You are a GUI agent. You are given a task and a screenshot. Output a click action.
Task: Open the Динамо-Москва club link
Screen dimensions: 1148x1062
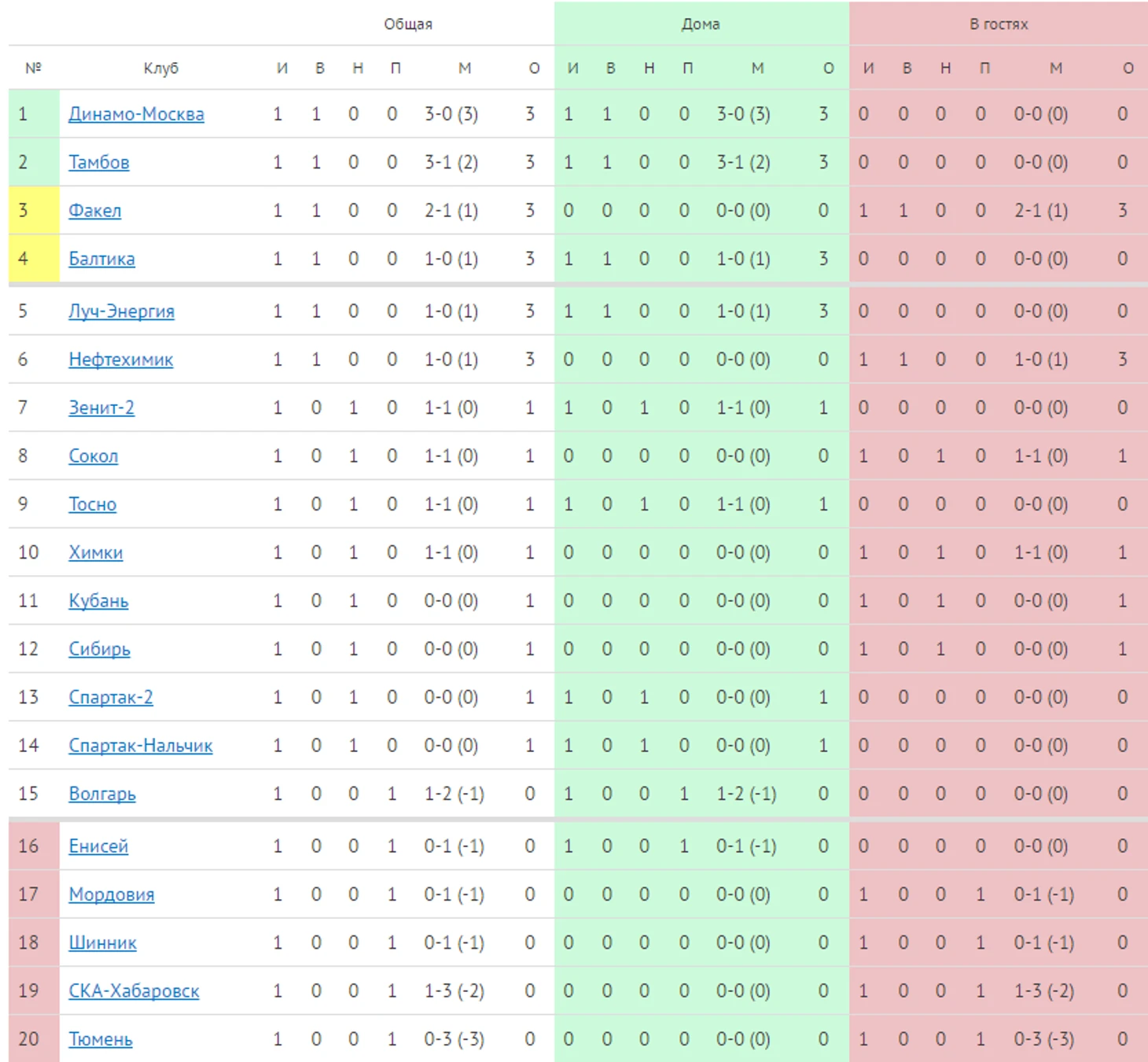point(136,115)
